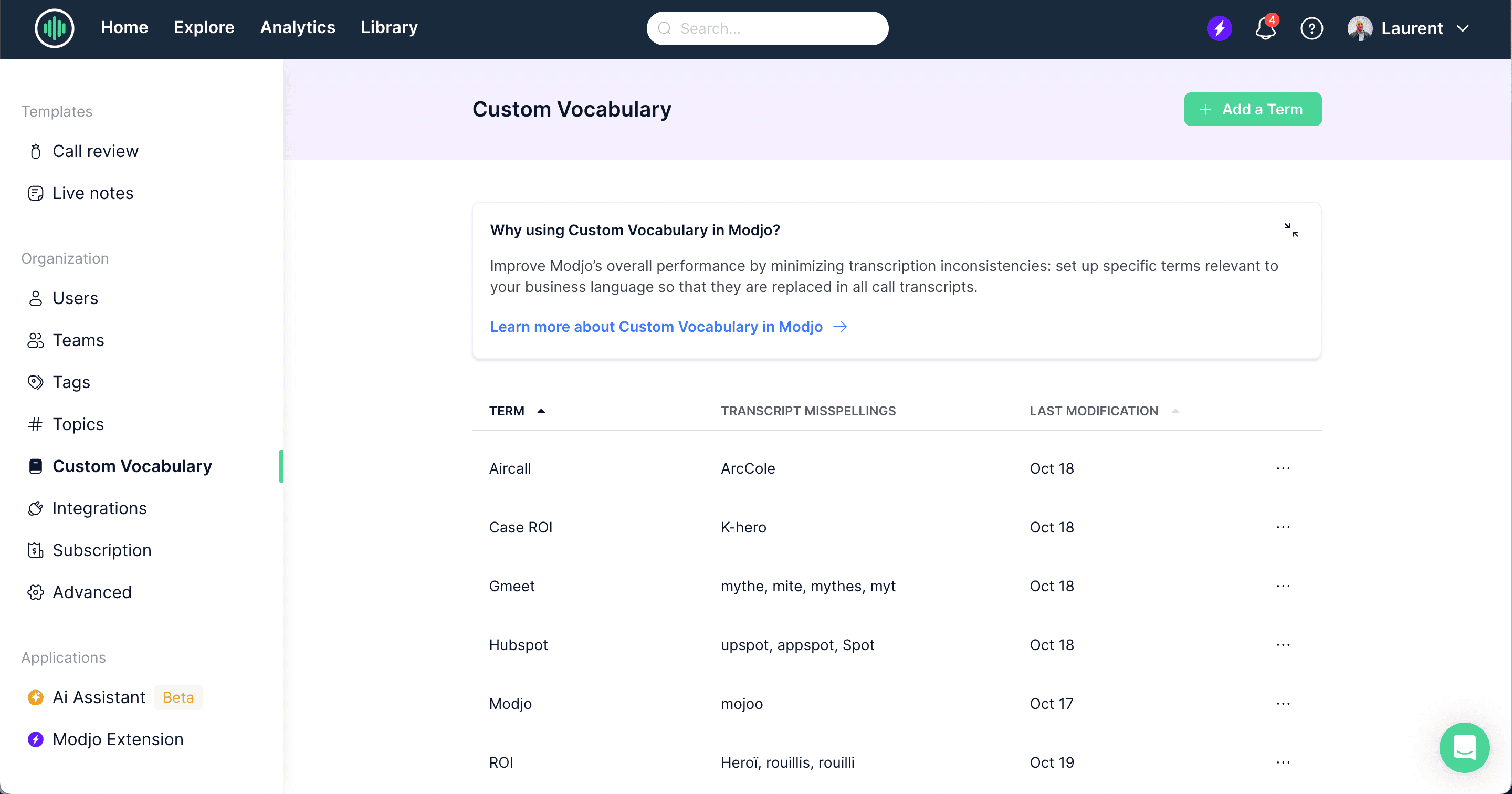Screen dimensions: 1512x794
Task: Open Ai Assistant application
Action: pos(99,697)
